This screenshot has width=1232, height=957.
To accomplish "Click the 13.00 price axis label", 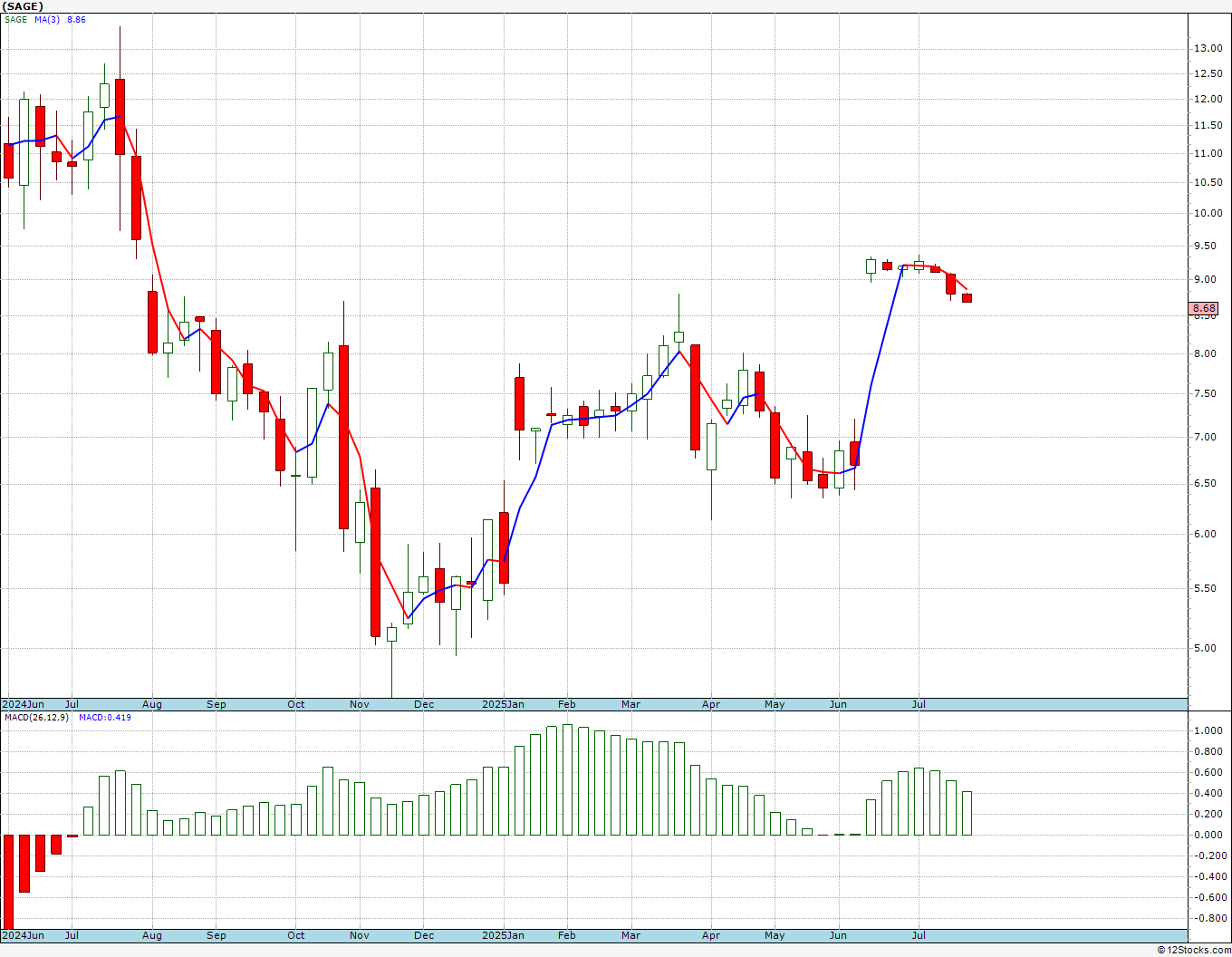I will pyautogui.click(x=1208, y=48).
